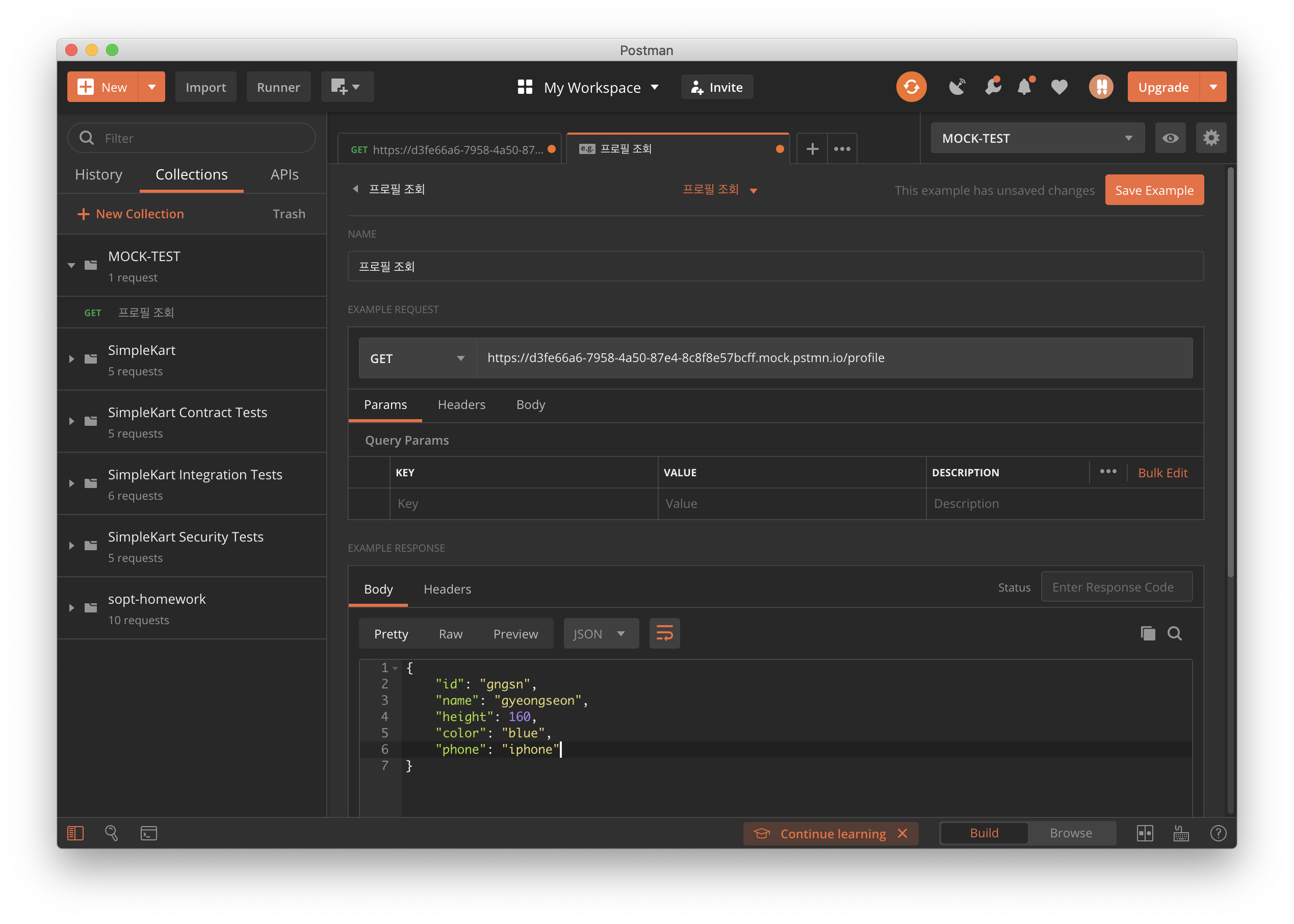Screen dimensions: 1294x924
Task: Open the JSON format dropdown
Action: pos(600,634)
